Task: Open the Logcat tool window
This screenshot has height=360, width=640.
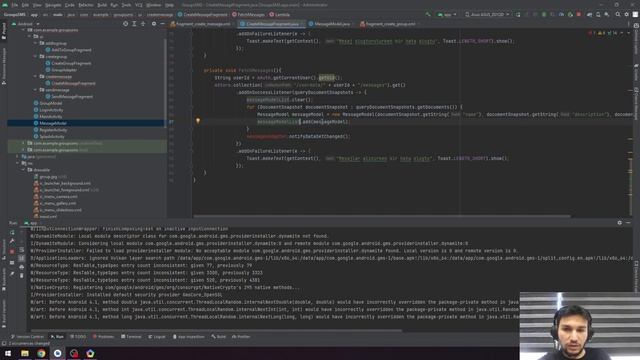Action: (x=157, y=337)
